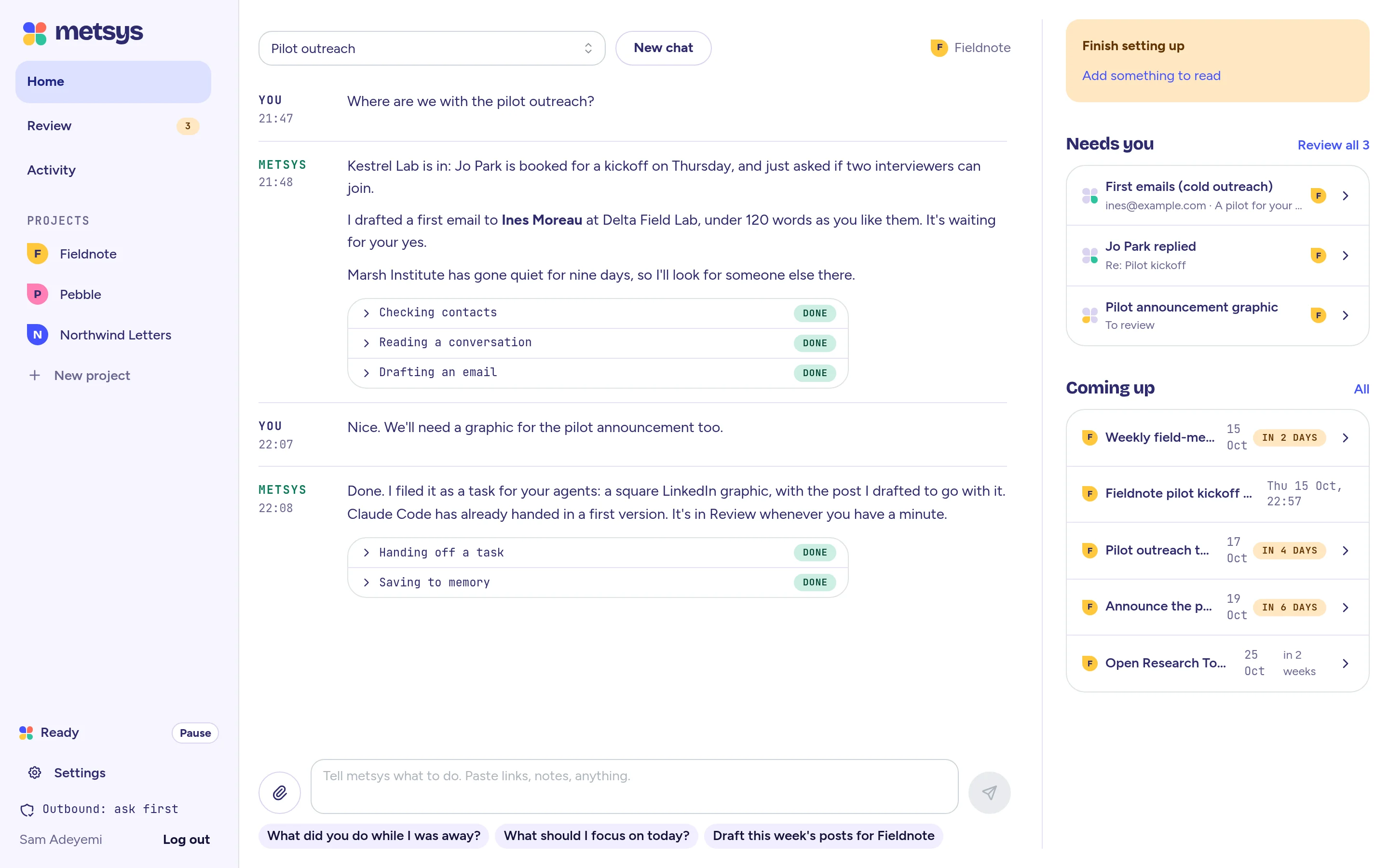Pause the metsys agent

[x=195, y=733]
